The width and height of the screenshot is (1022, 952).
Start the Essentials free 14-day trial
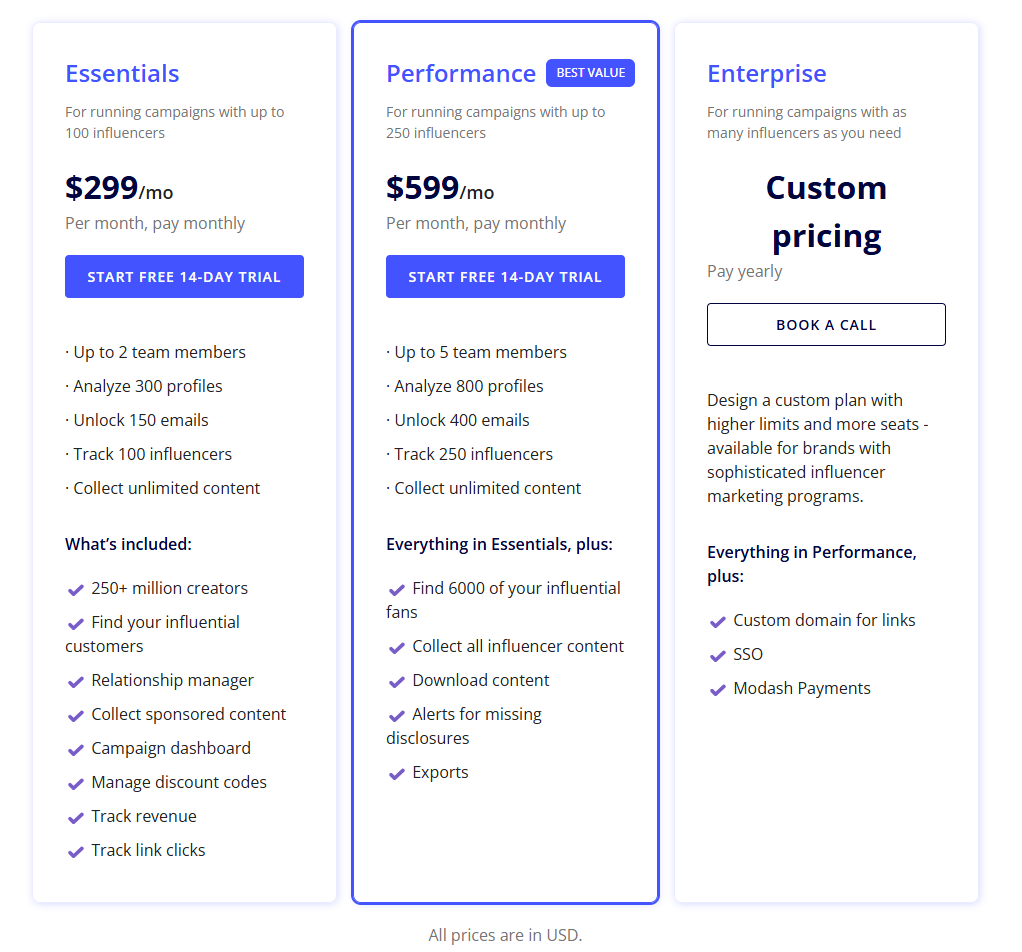pyautogui.click(x=184, y=276)
